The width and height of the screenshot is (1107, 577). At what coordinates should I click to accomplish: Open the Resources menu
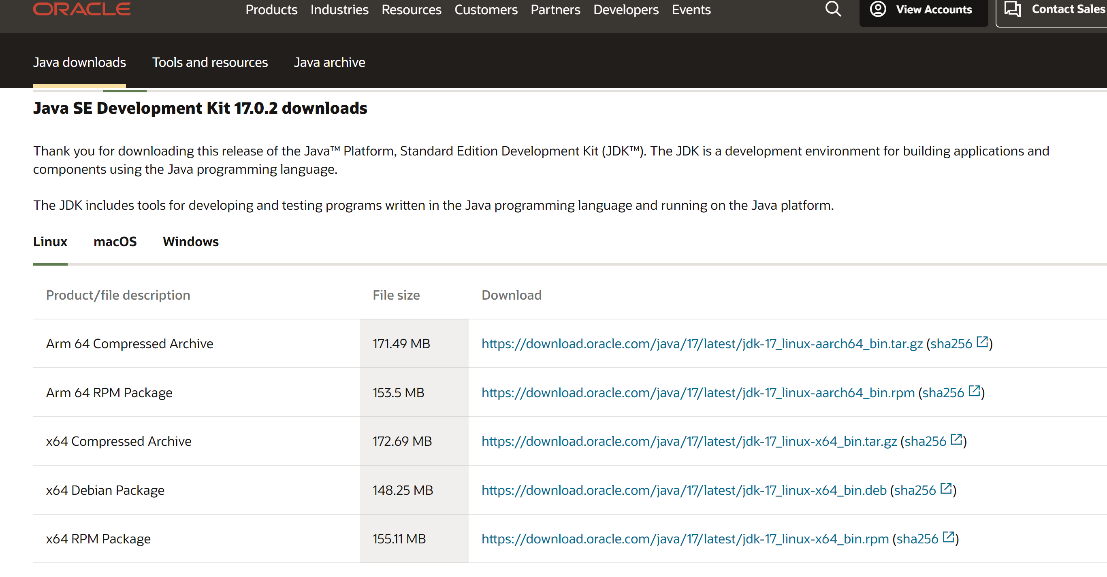(412, 10)
